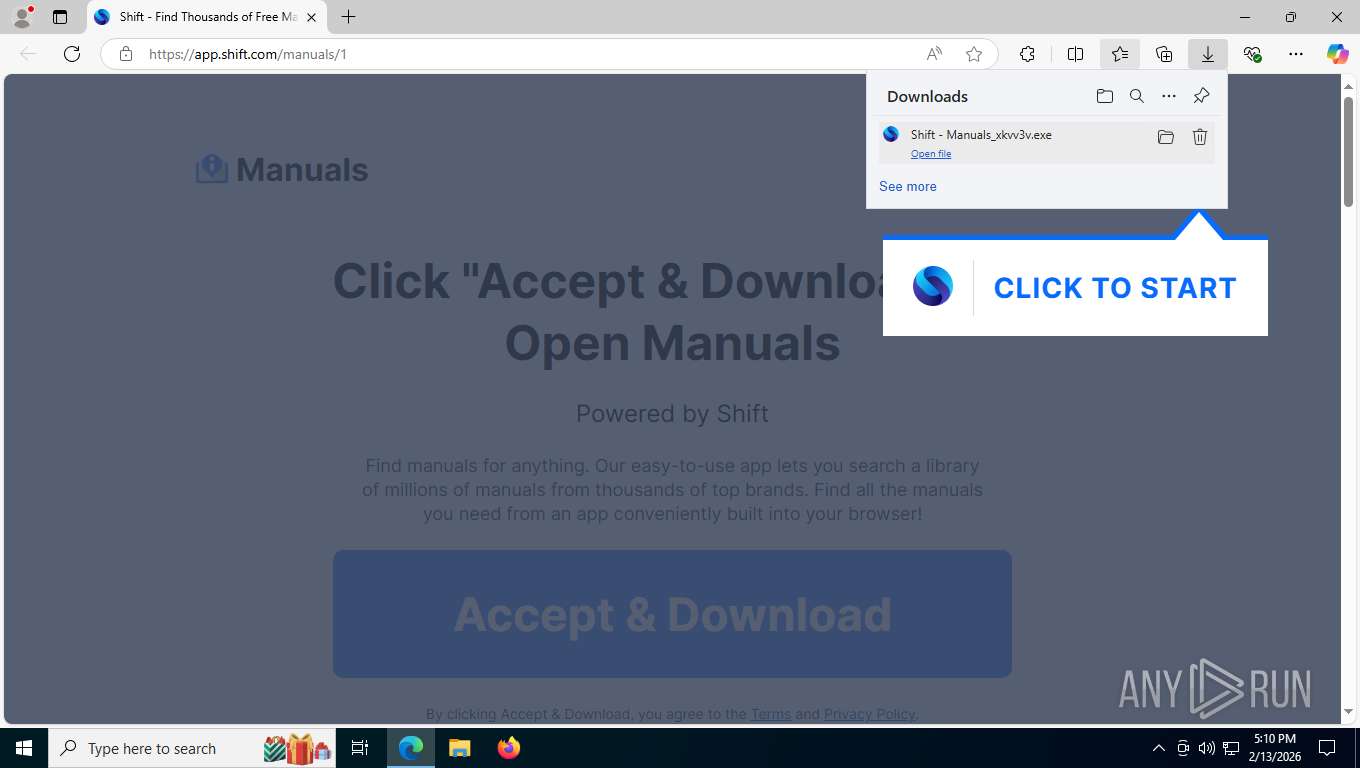Switch to Microsoft Edge taskbar icon

(411, 748)
